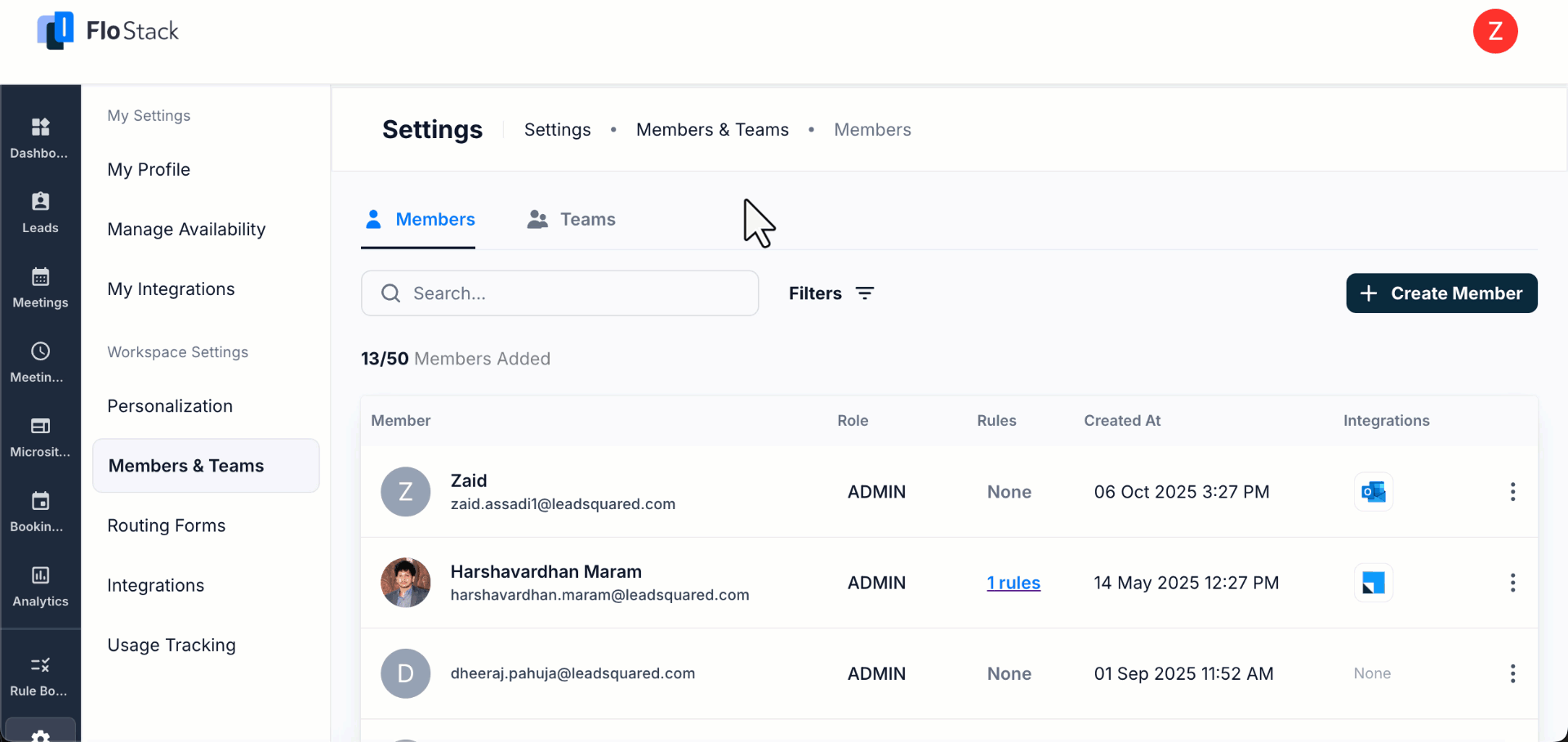Click the Members & Teams breadcrumb
Screen dimensions: 1568x742
click(712, 129)
